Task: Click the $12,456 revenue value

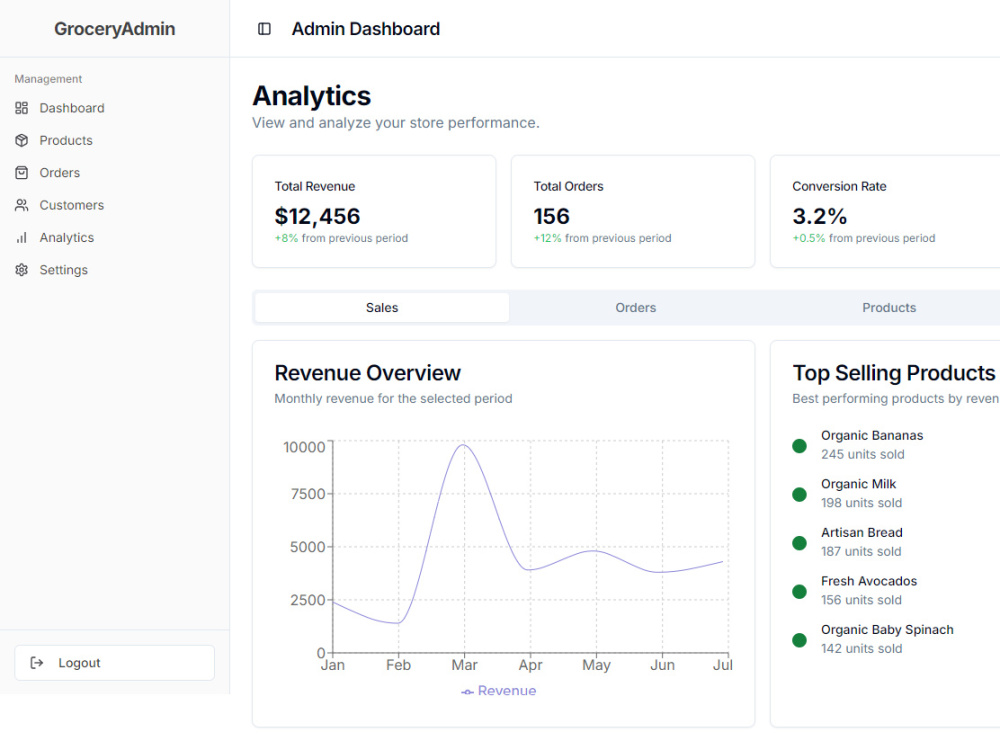Action: click(x=318, y=216)
